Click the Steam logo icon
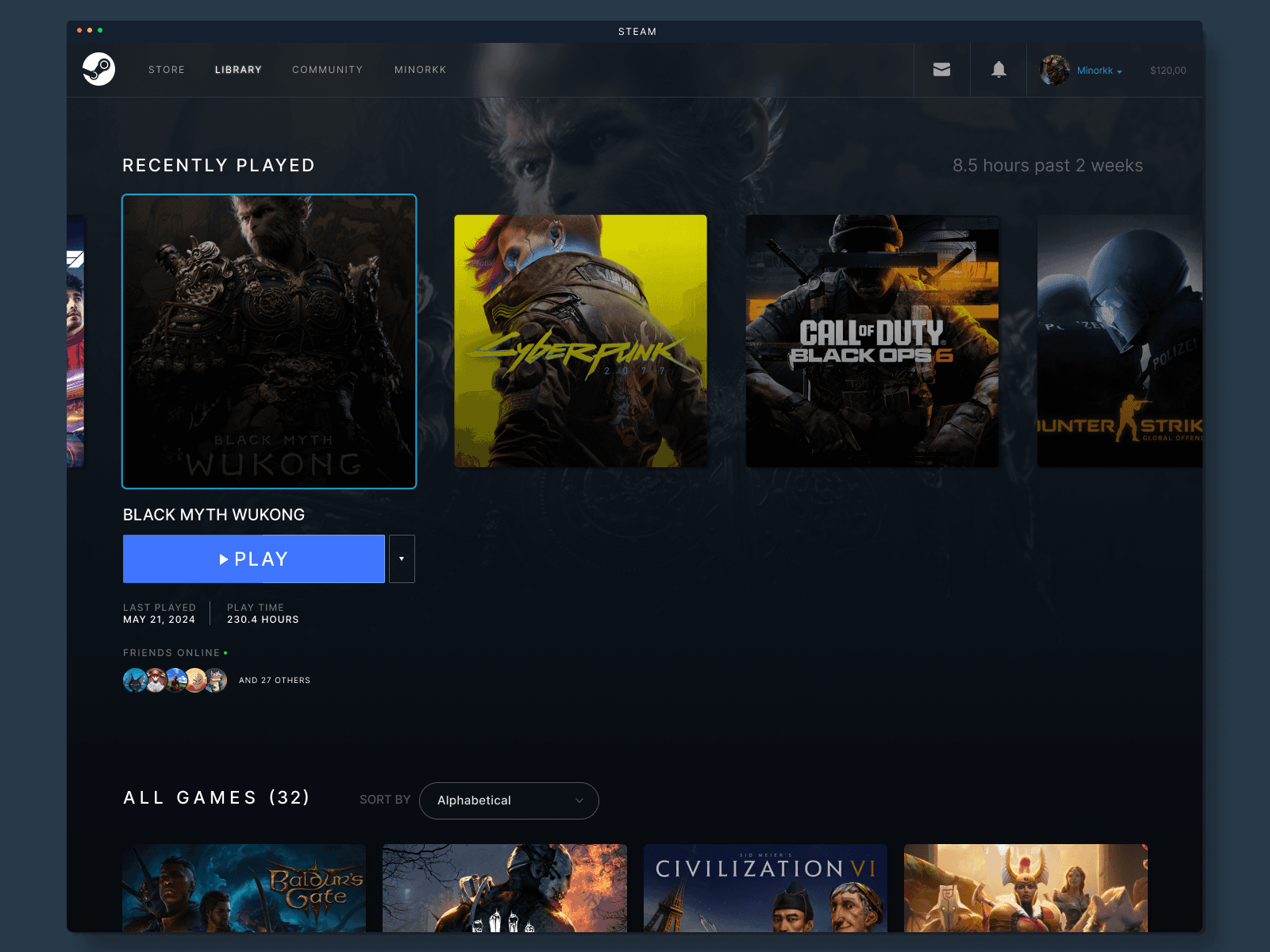This screenshot has width=1270, height=952. [x=99, y=69]
